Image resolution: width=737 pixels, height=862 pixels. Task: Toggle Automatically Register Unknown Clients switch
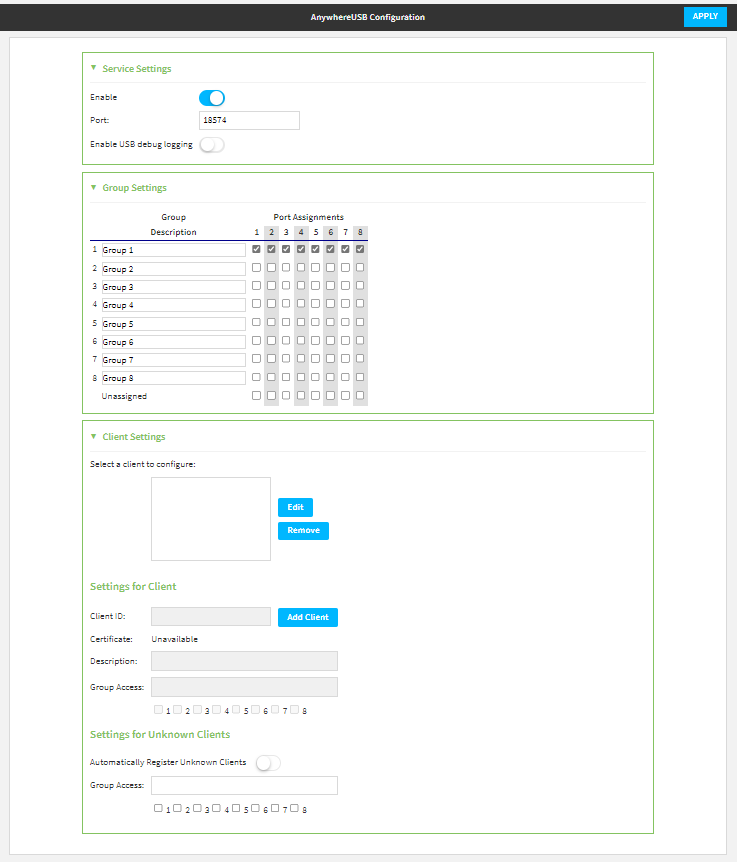(x=268, y=763)
